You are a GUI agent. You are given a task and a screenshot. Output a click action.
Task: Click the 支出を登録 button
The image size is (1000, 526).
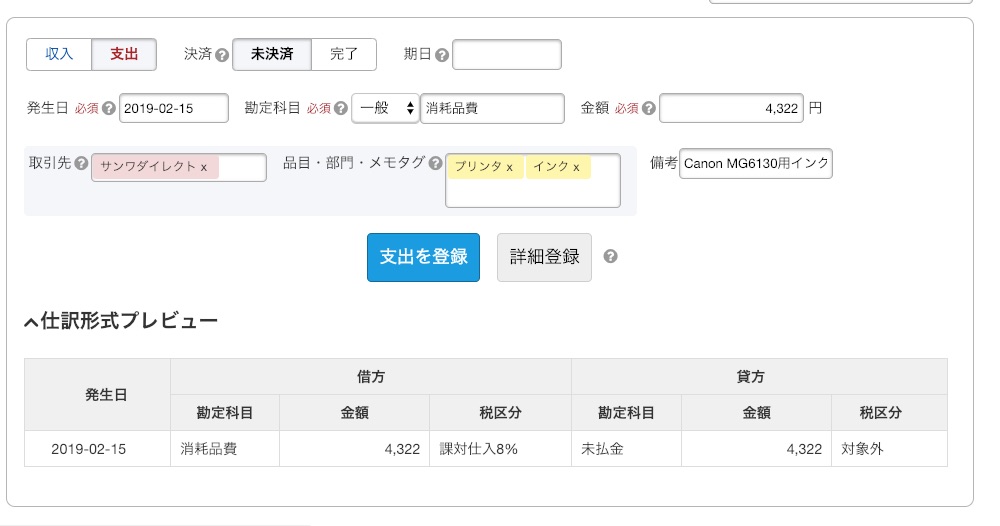coord(423,257)
